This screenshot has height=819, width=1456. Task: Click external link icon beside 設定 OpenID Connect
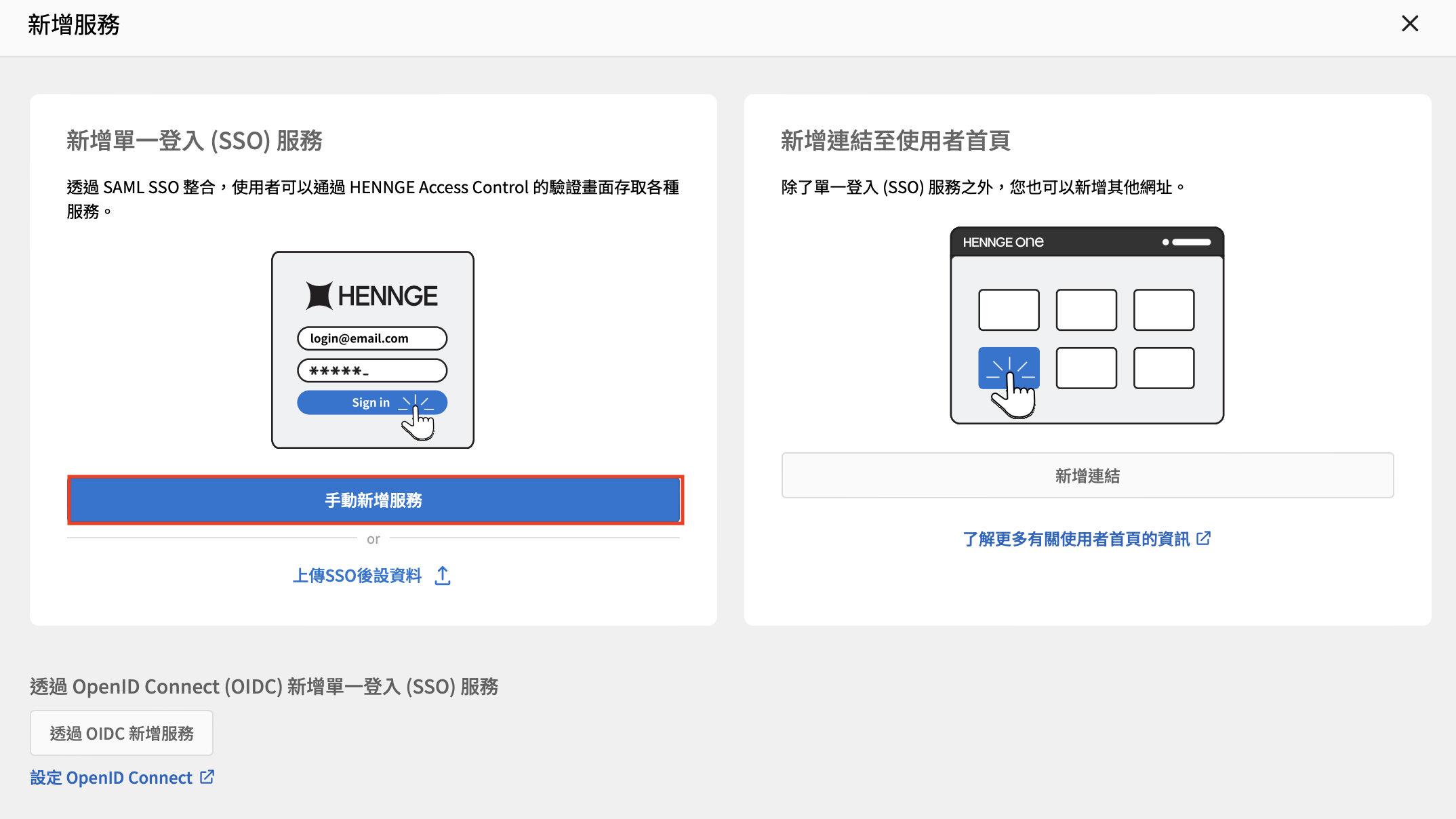click(x=207, y=777)
